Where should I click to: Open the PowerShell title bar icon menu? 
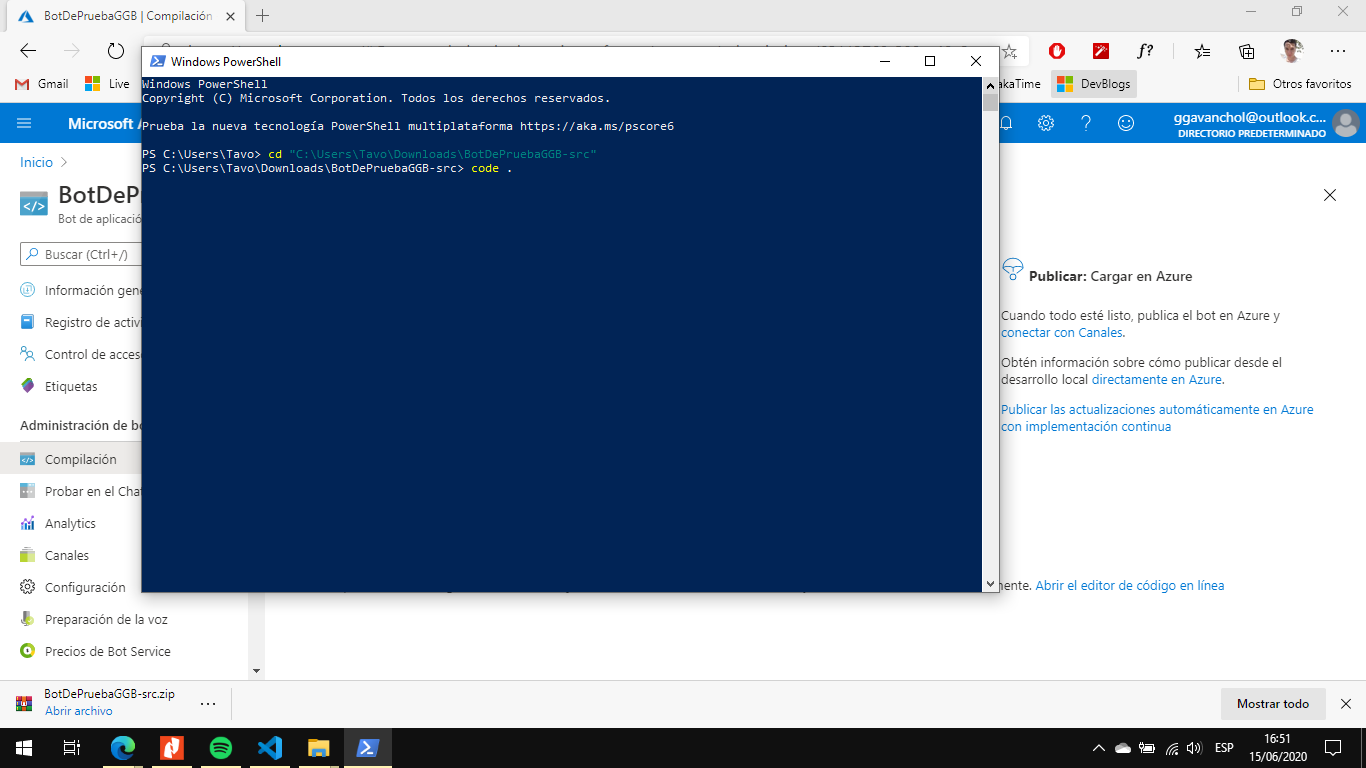tap(157, 61)
